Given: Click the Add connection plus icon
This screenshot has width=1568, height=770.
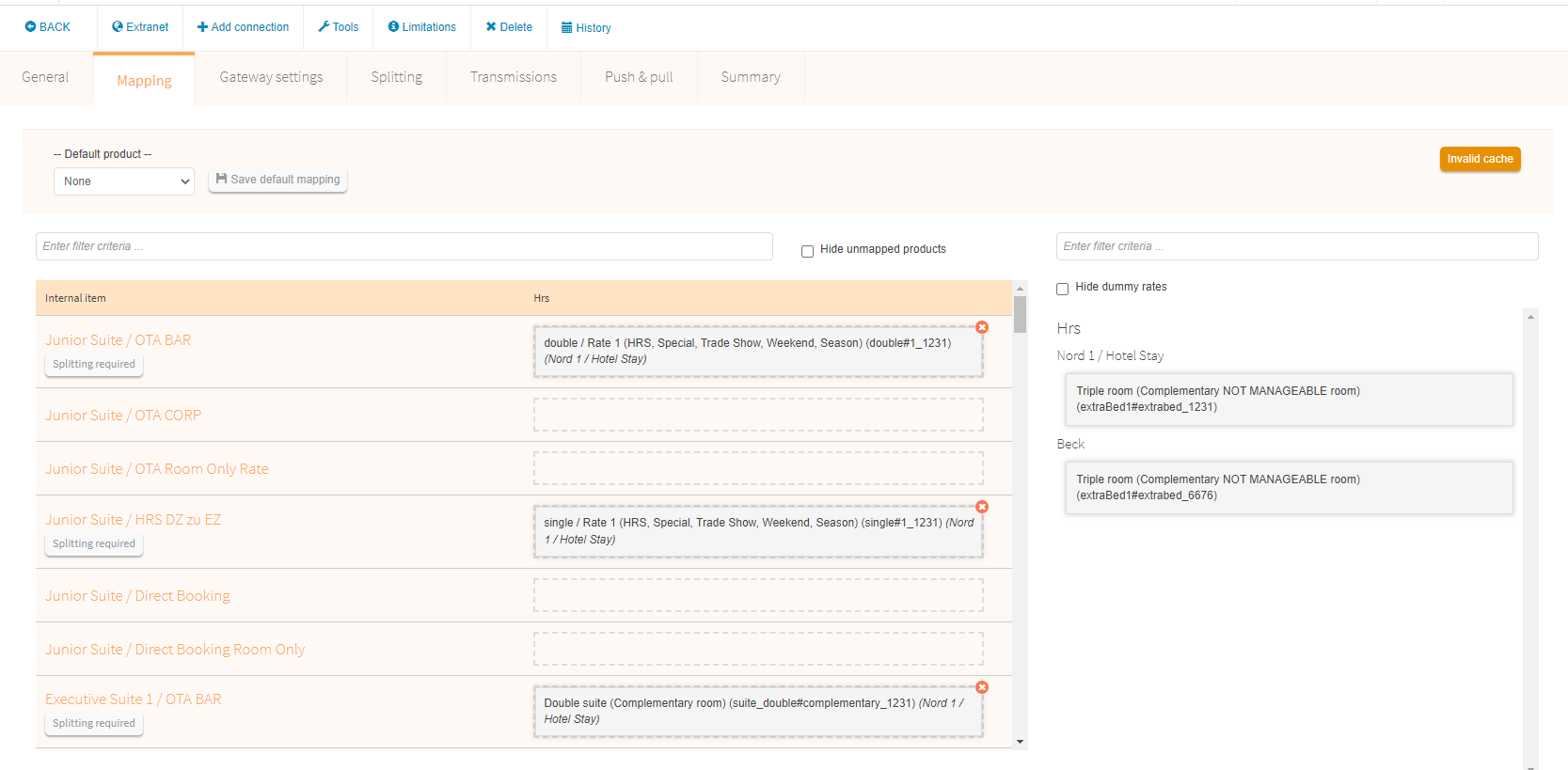Looking at the screenshot, I should [x=202, y=27].
